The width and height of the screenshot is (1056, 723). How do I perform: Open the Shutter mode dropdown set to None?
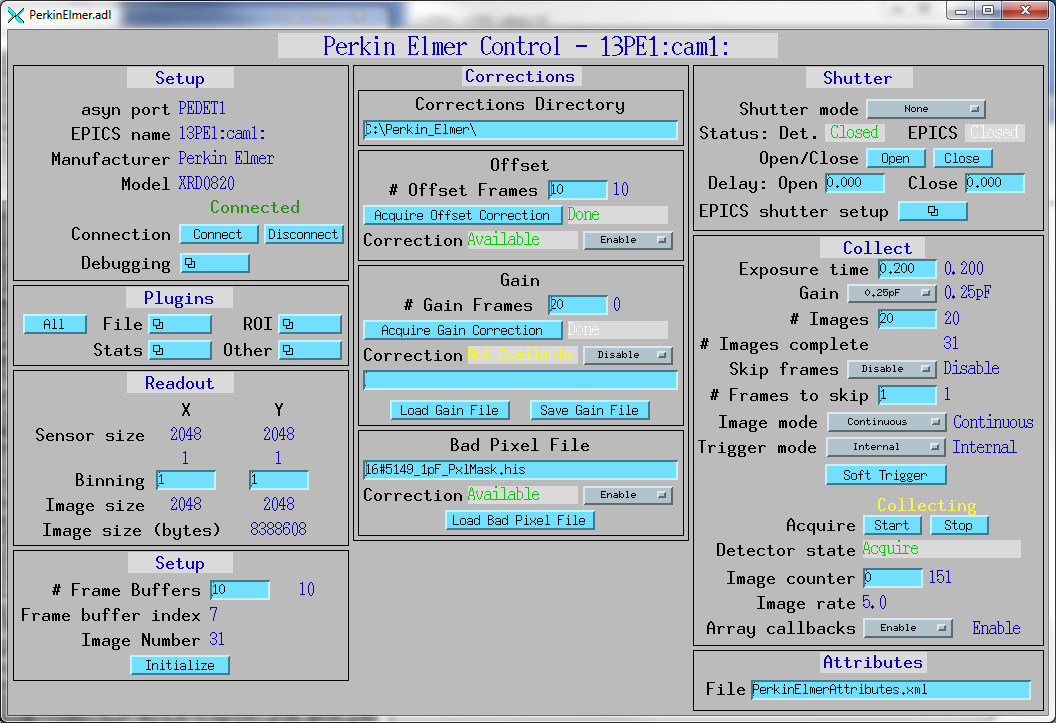(926, 109)
